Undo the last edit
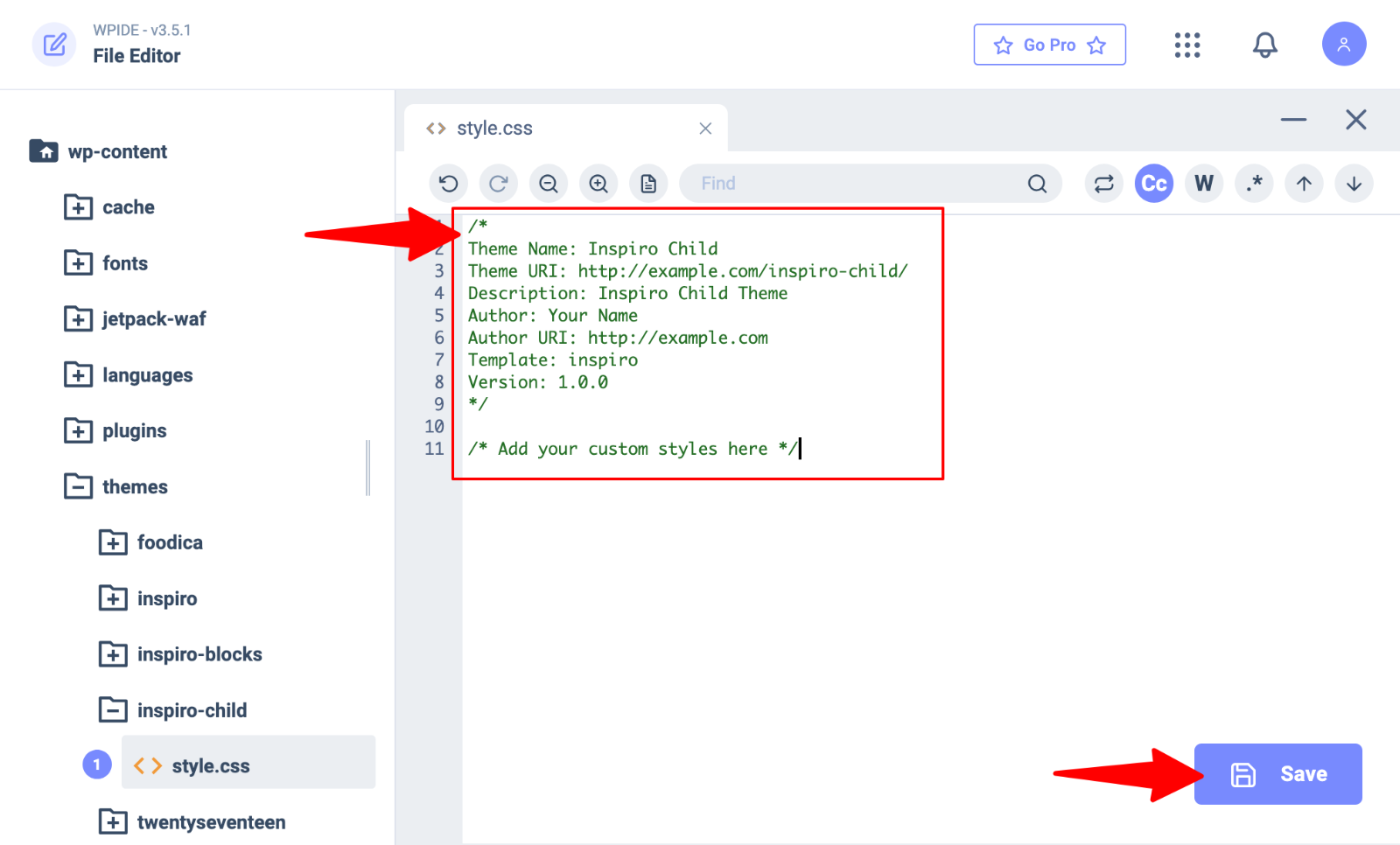 pos(449,184)
